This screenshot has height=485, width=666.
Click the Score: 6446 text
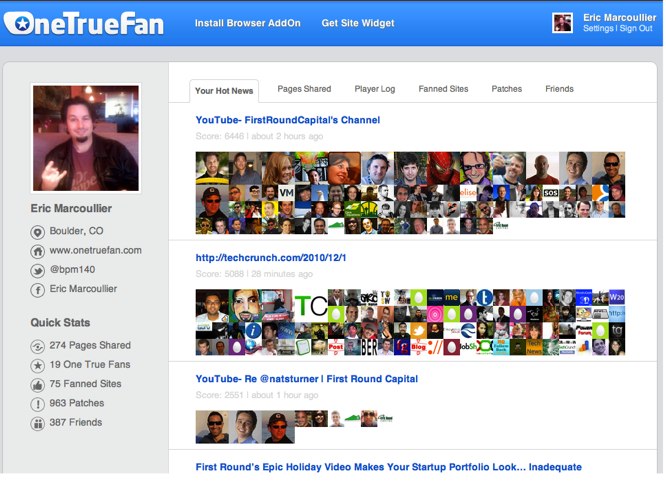click(x=220, y=136)
